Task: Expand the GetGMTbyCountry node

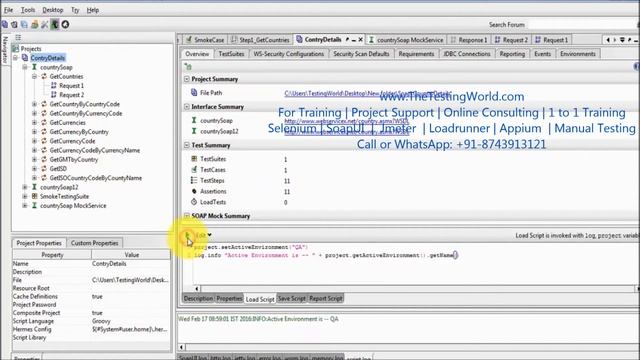Action: pyautogui.click(x=34, y=159)
